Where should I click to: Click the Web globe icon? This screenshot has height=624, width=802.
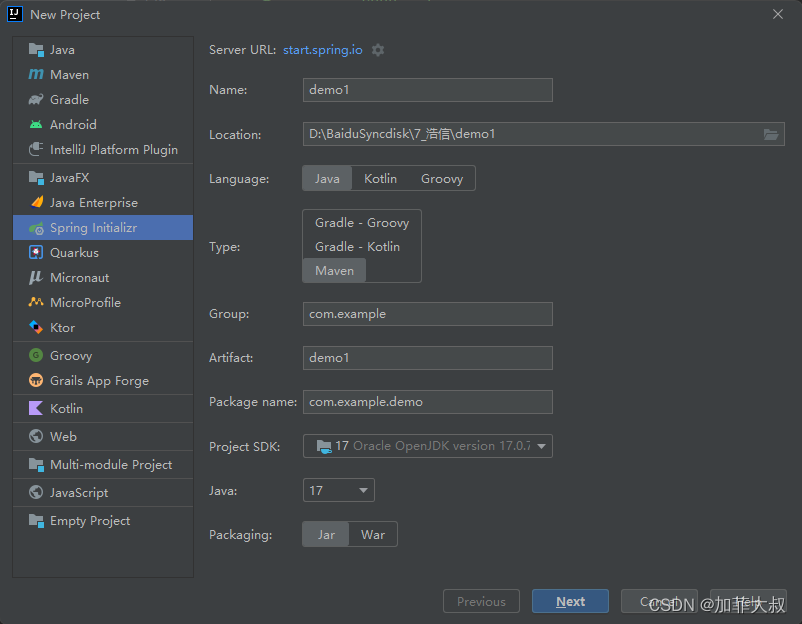[x=36, y=436]
